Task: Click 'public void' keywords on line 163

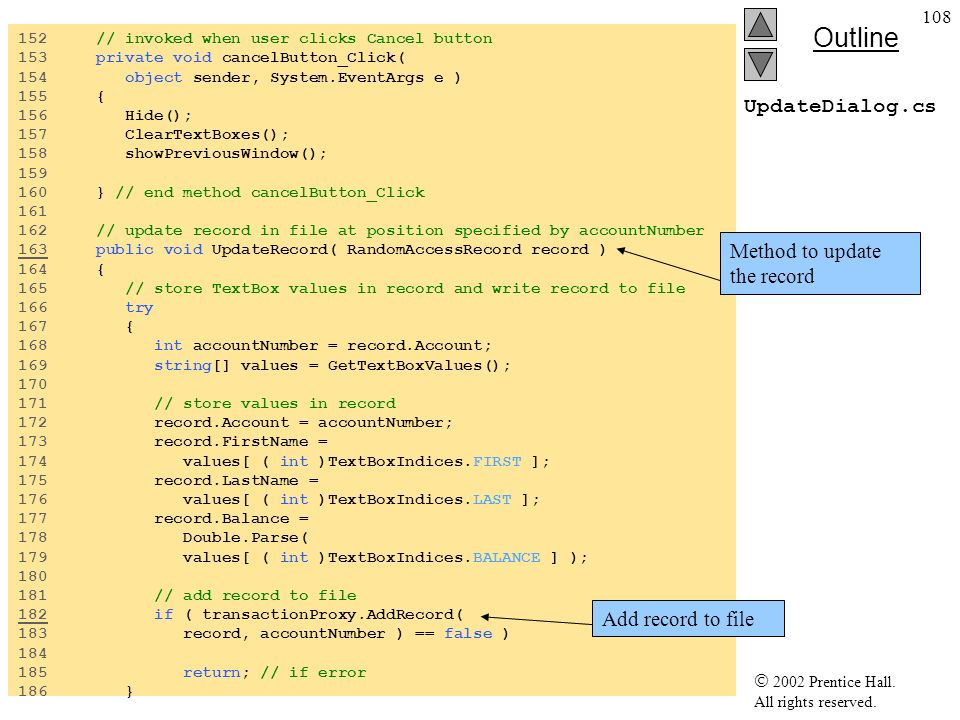Action: click(x=149, y=250)
